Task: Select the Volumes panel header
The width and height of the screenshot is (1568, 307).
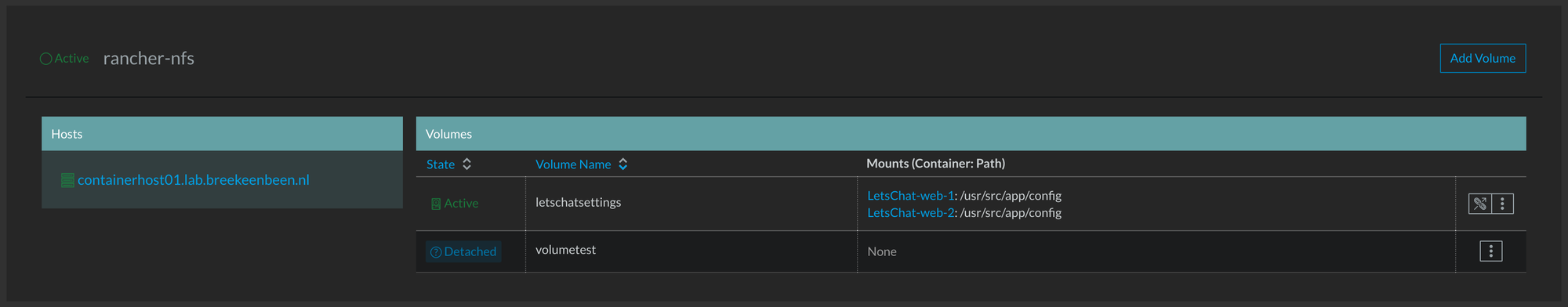Action: [971, 134]
